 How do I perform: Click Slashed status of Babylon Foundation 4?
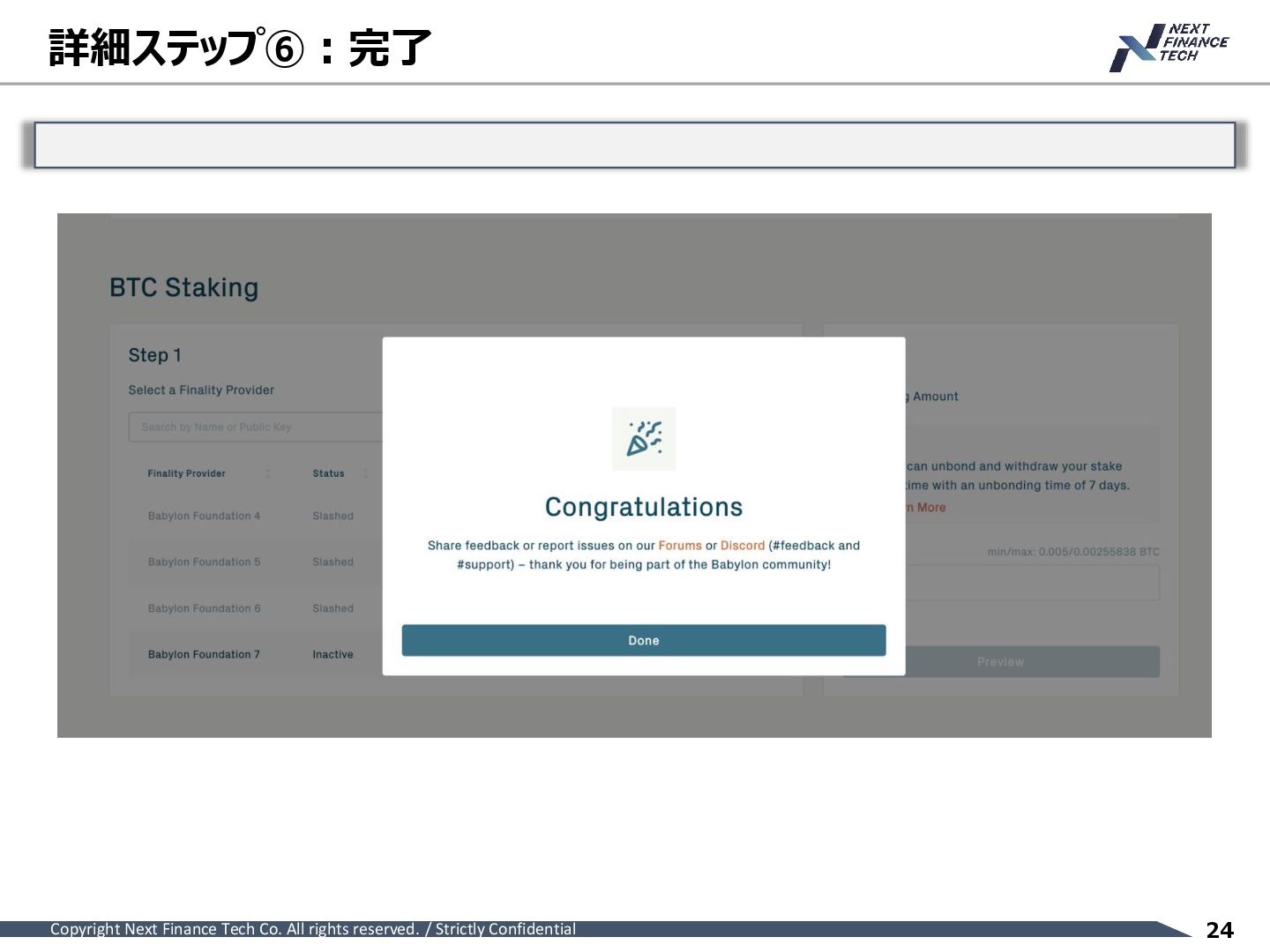[332, 517]
